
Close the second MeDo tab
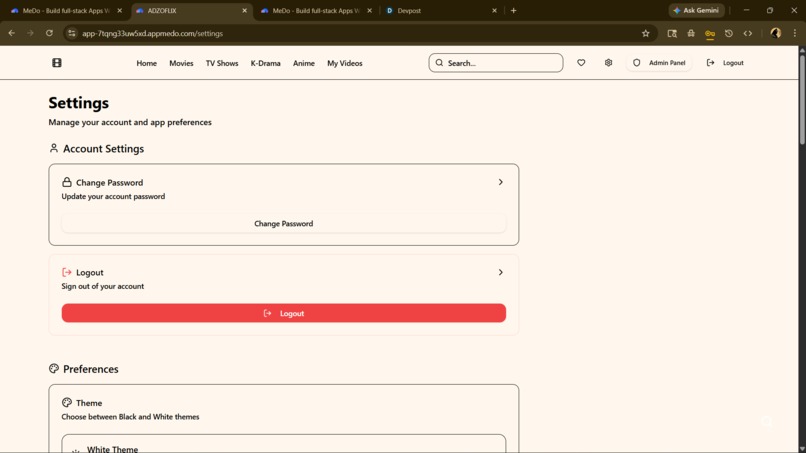[369, 10]
